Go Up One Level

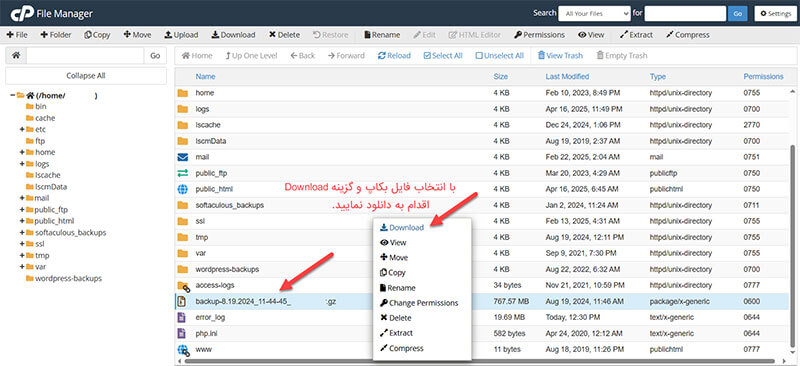(251, 56)
